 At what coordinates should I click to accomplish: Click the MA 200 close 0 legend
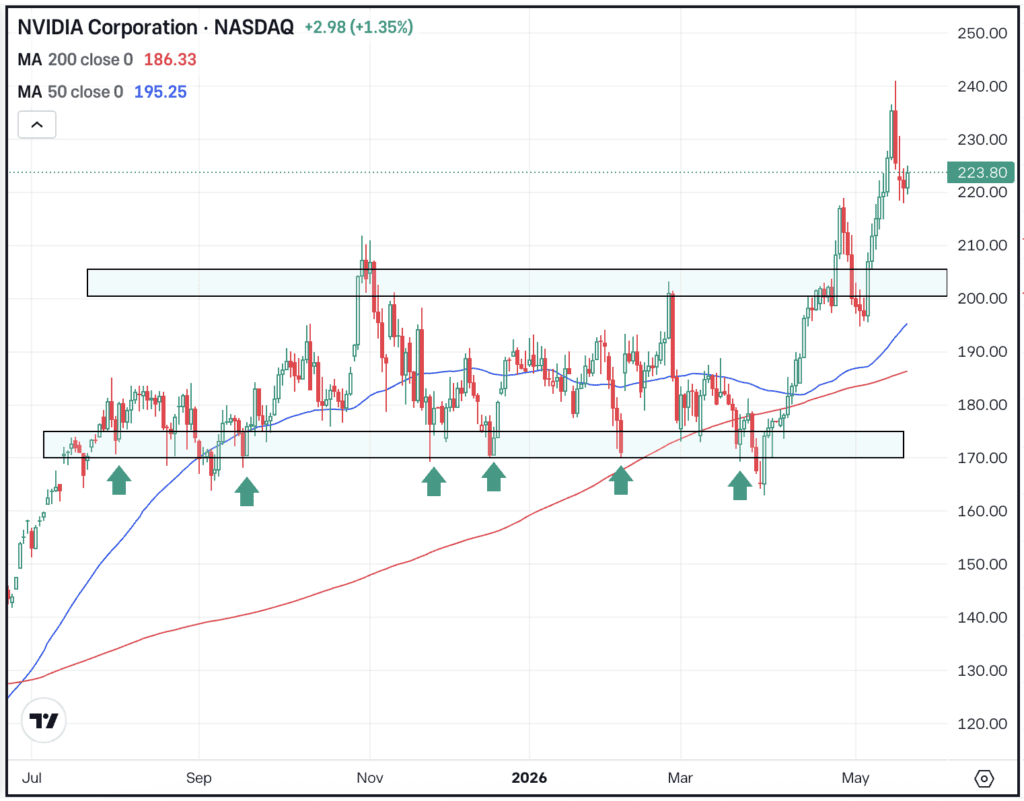pos(75,59)
